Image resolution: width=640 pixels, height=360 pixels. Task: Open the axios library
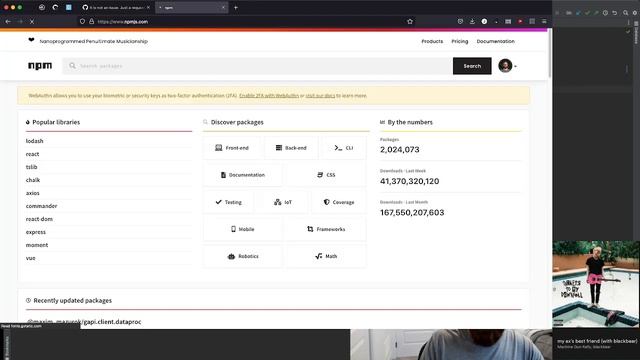pyautogui.click(x=32, y=193)
